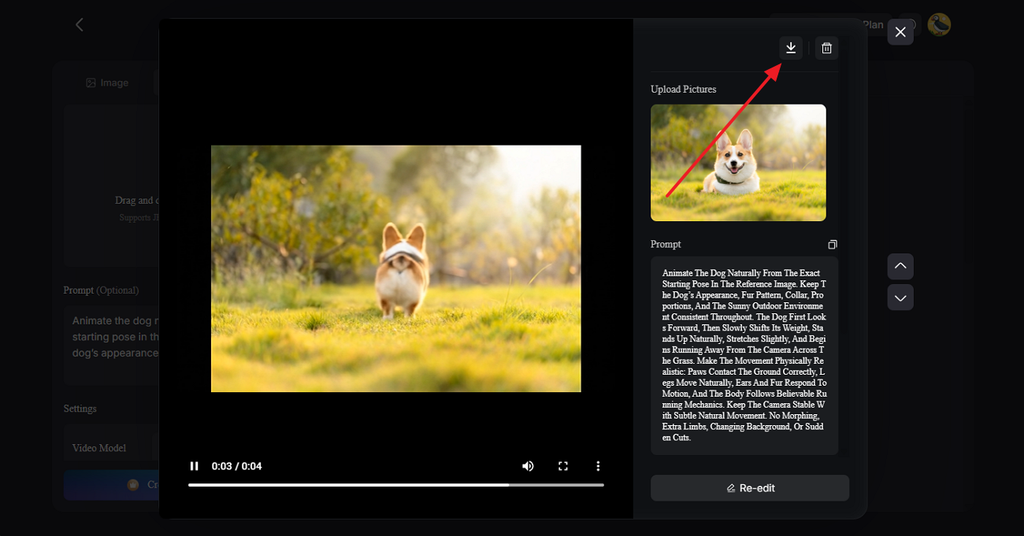Image resolution: width=1024 pixels, height=536 pixels.
Task: Go back with the left arrow
Action: 79,25
